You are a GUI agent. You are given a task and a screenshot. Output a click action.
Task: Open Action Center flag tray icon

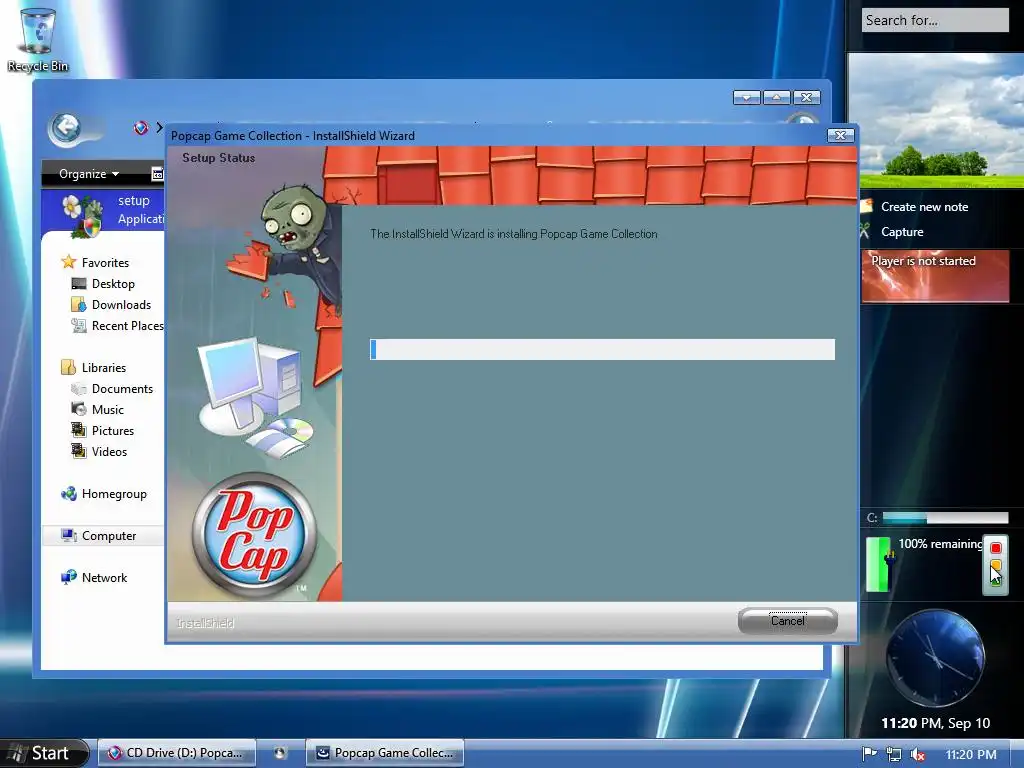click(869, 754)
